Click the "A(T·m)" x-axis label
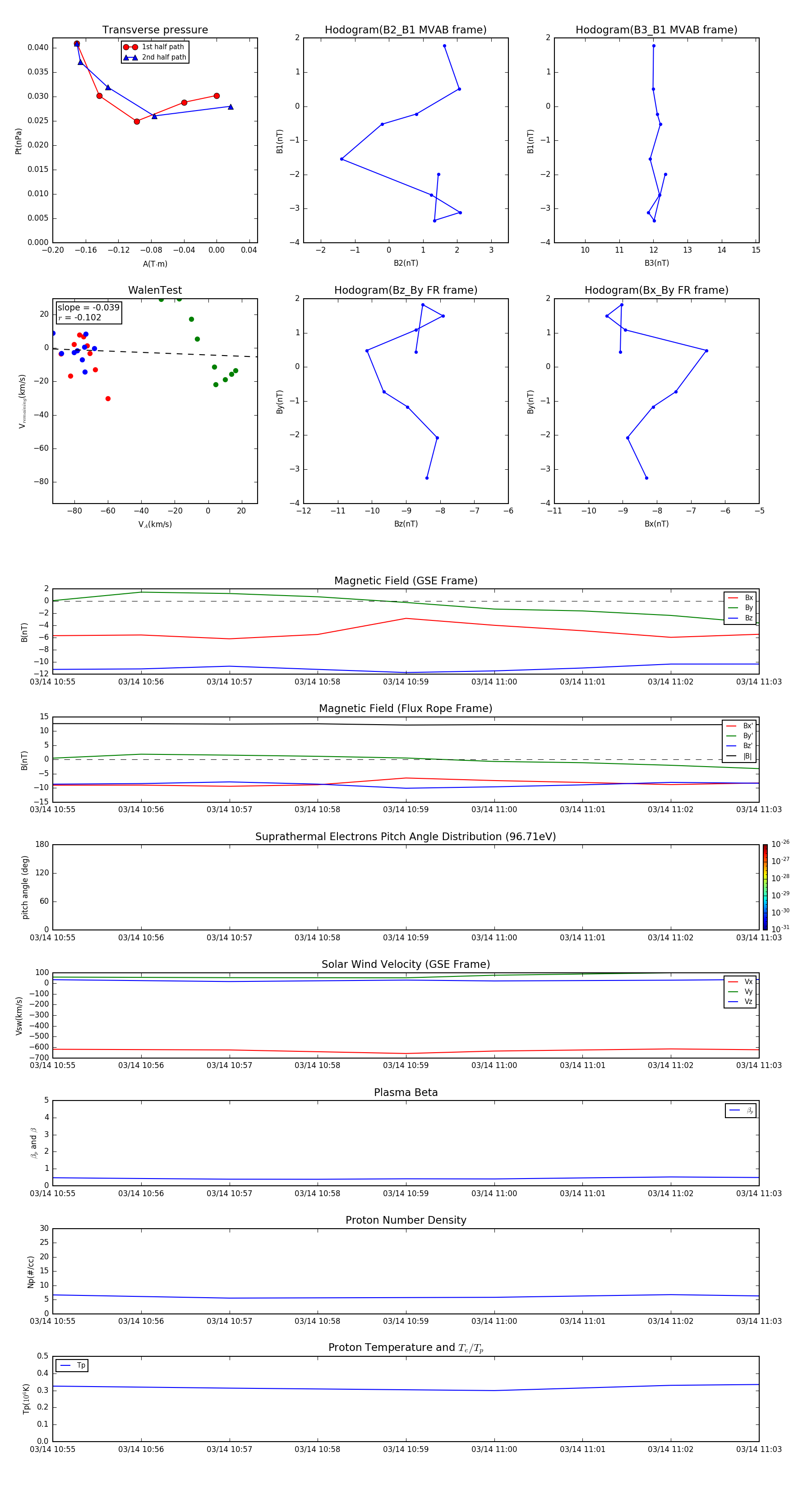Viewport: 812px width, 1489px height. pos(155,264)
